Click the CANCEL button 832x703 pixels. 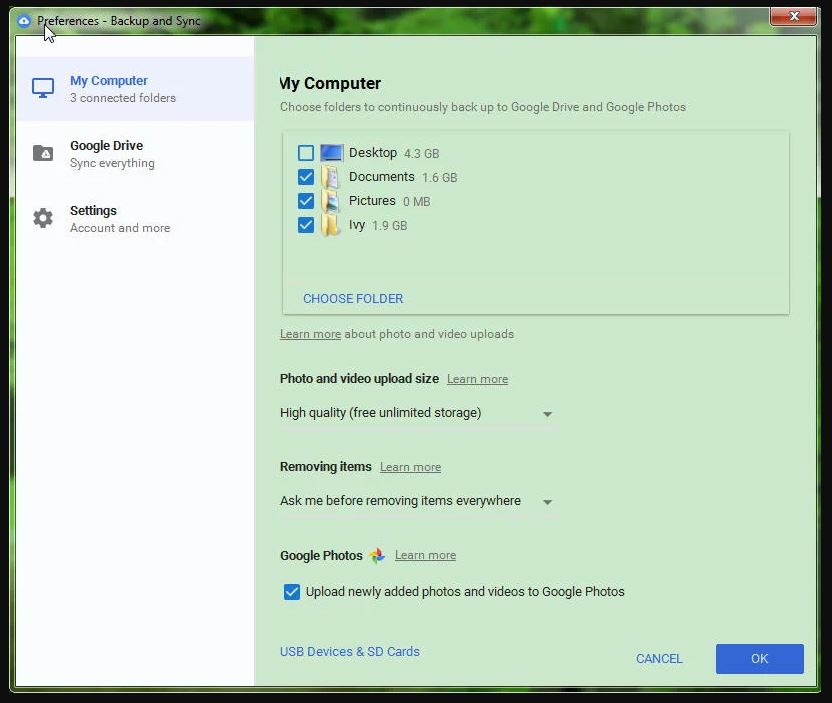point(659,659)
